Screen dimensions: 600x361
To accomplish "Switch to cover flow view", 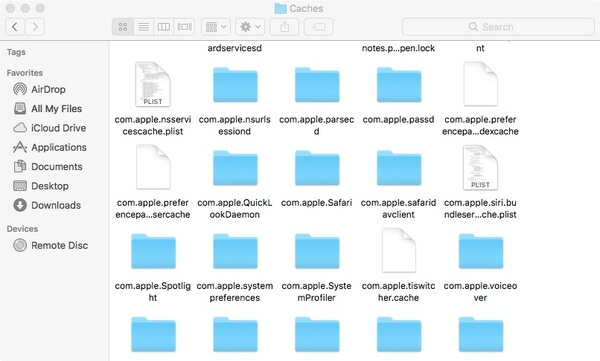I will click(x=184, y=27).
